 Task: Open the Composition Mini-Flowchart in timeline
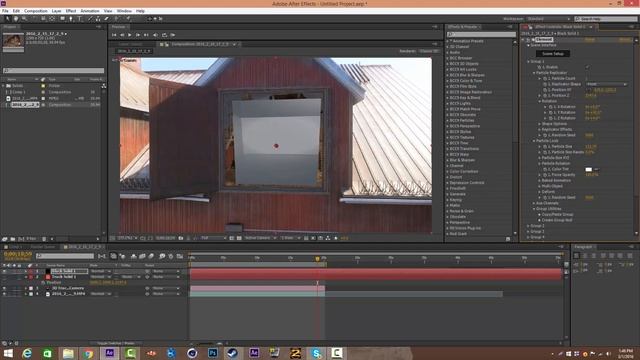pyautogui.click(x=102, y=256)
